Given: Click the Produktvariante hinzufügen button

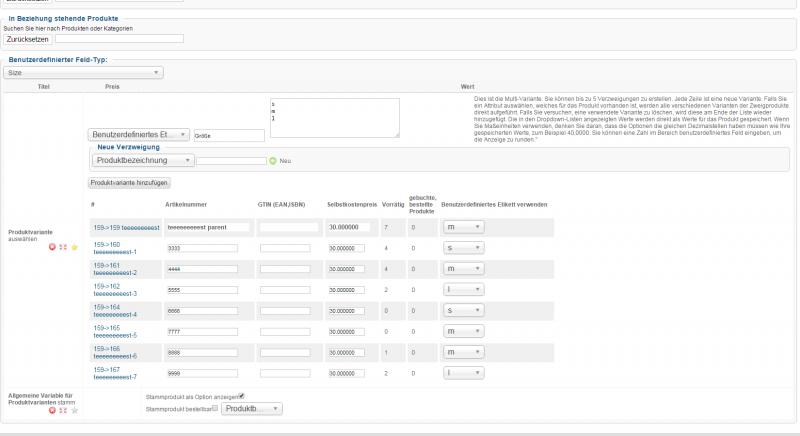Looking at the screenshot, I should click(130, 183).
